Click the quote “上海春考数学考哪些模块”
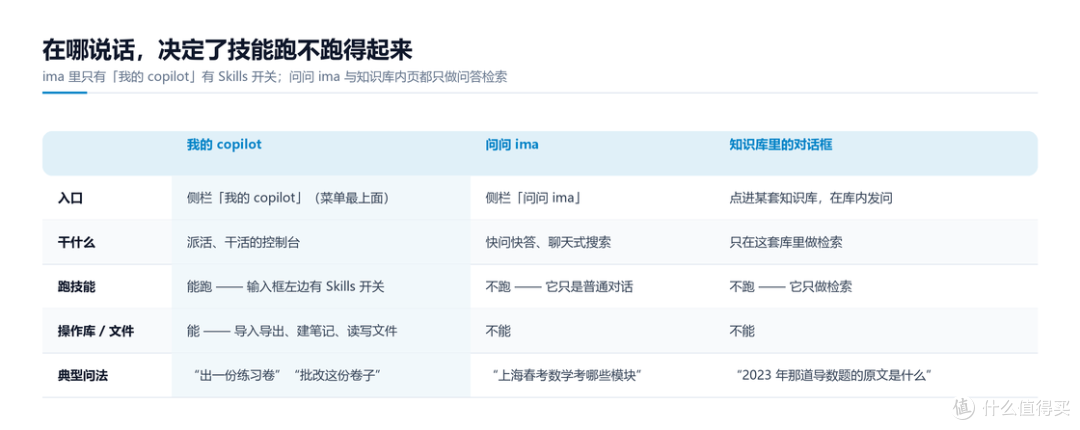Viewport: 1080px width, 430px height. coord(568,376)
